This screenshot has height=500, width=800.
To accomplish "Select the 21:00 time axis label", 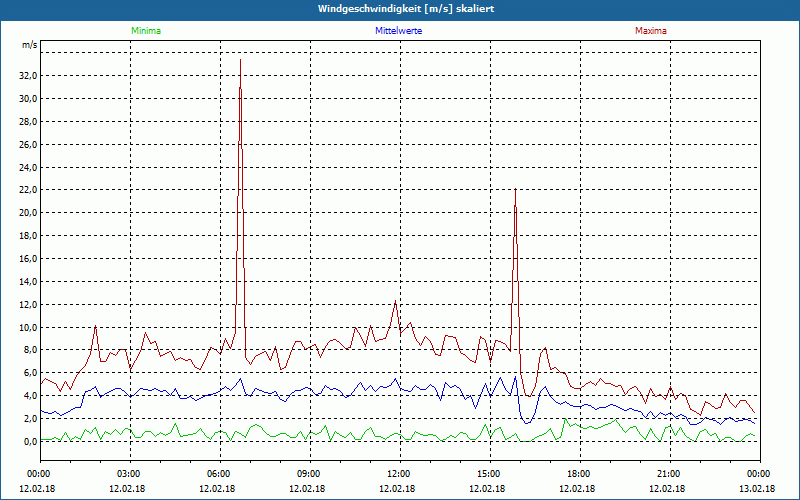I will 668,474.
